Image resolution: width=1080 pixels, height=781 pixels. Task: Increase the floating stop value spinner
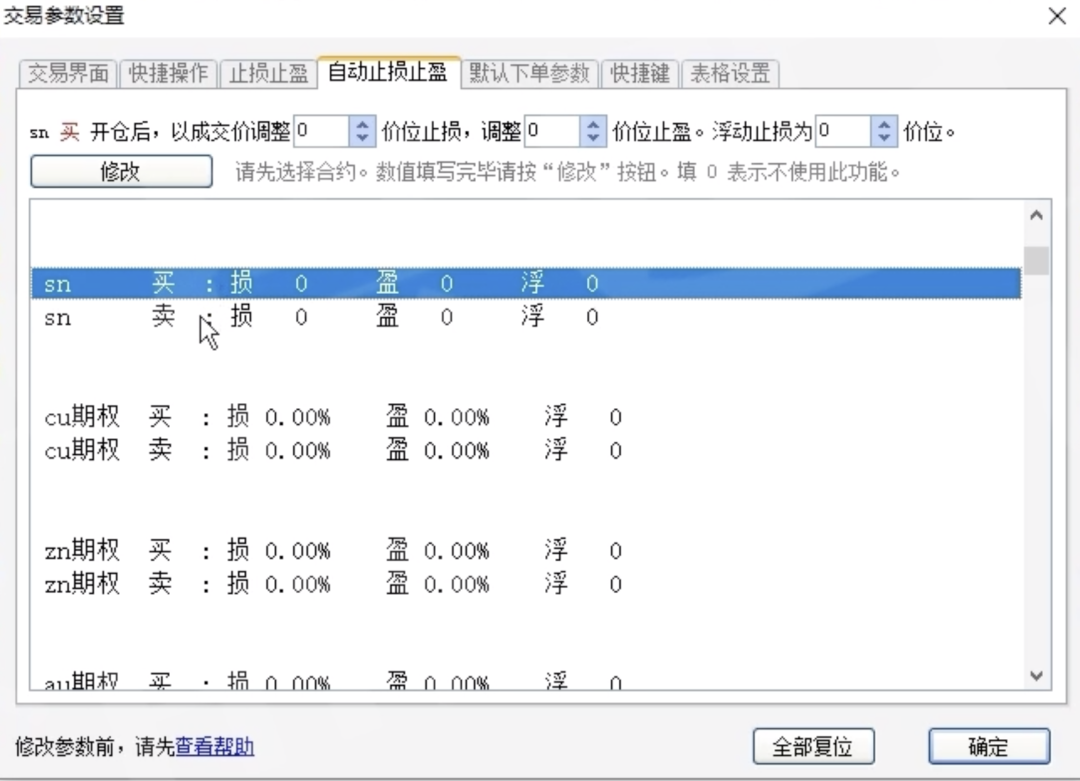pyautogui.click(x=884, y=125)
